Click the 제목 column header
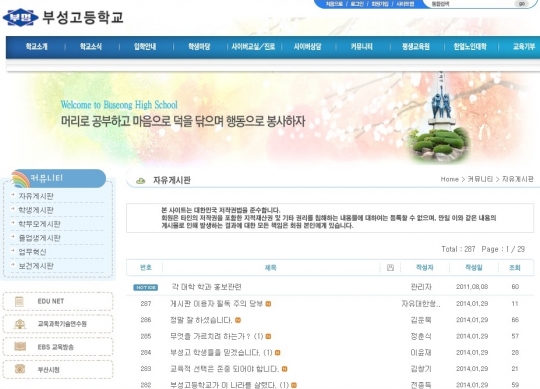540x389 pixels. point(270,267)
